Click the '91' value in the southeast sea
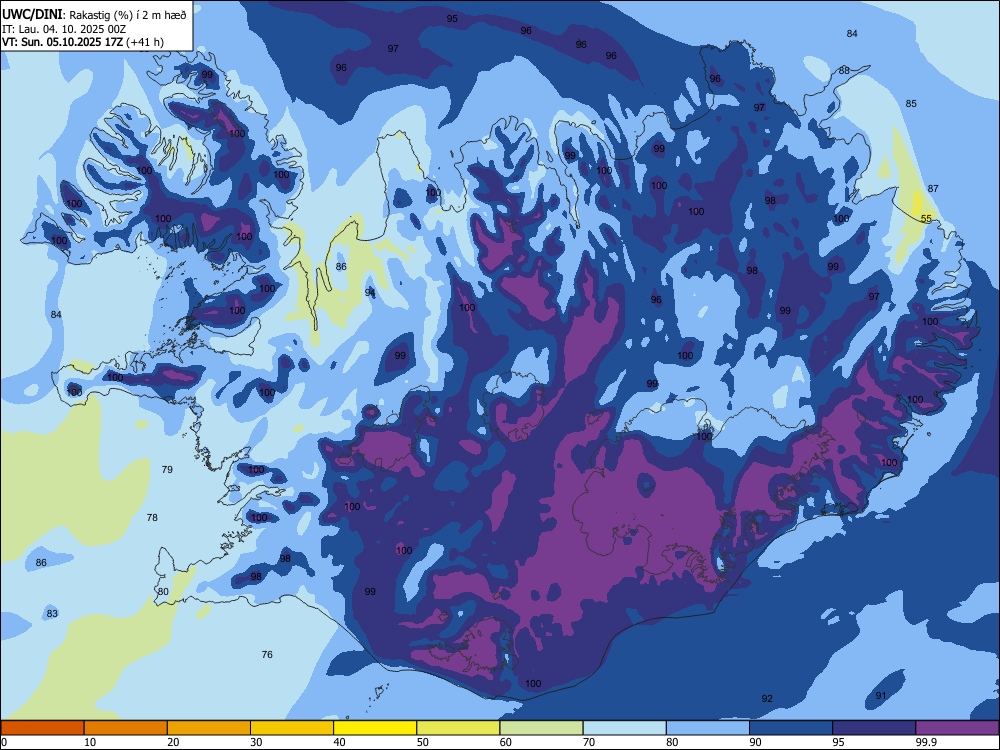Viewport: 1000px width, 750px height. coord(881,696)
